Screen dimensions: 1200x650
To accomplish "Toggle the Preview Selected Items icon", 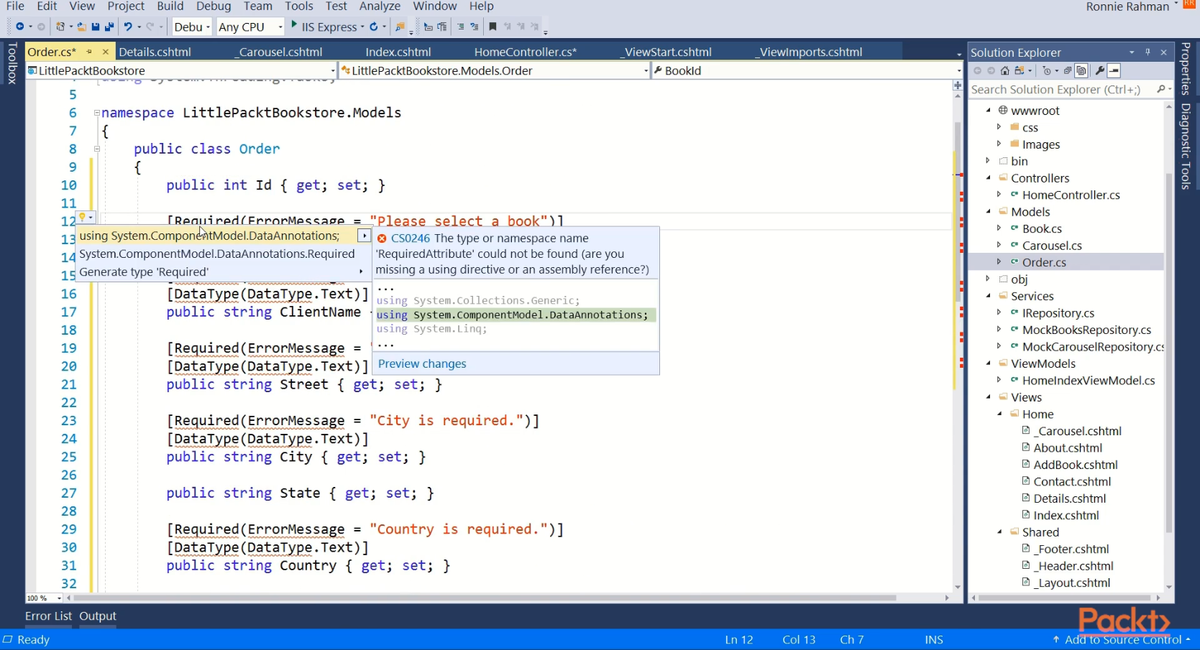I will (x=1114, y=71).
